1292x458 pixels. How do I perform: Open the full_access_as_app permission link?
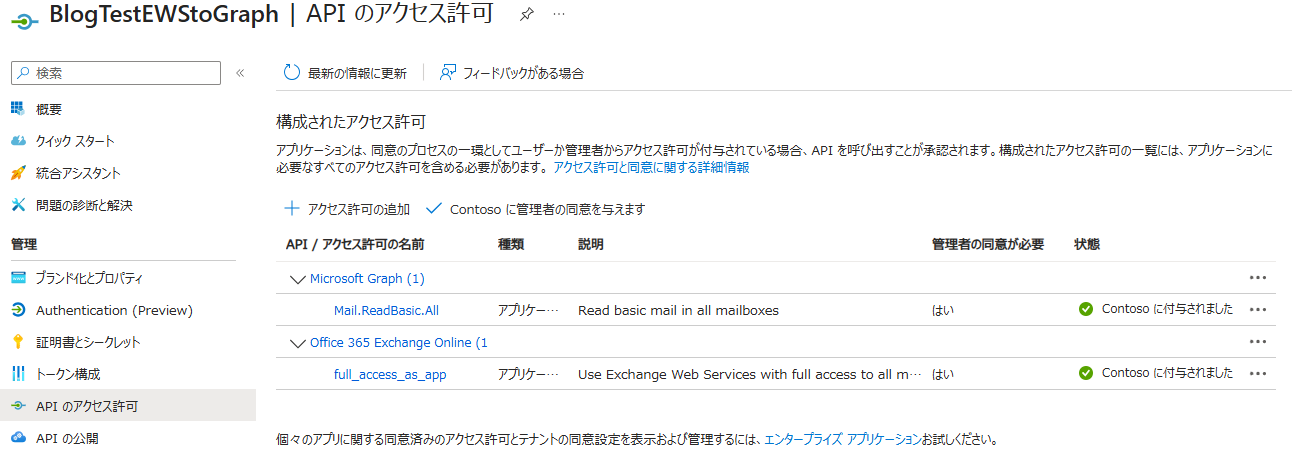pyautogui.click(x=390, y=374)
